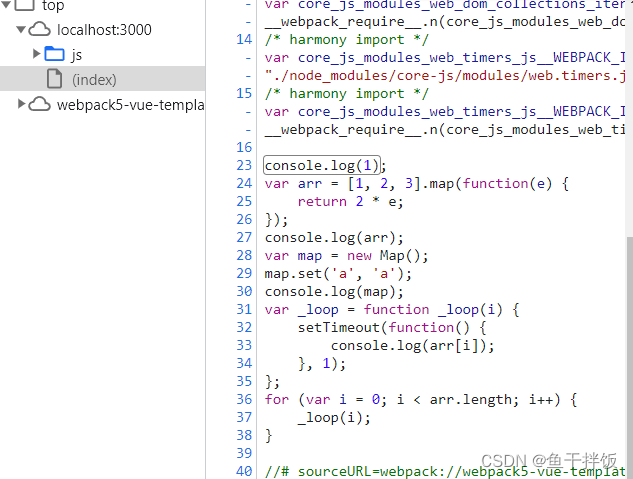
Task: Click the 'return 2 * e;' code
Action: 350,201
